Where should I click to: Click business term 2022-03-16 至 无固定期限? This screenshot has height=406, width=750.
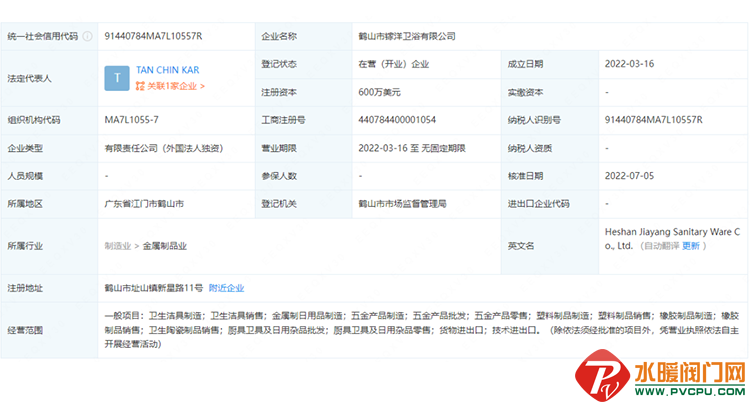[412, 148]
